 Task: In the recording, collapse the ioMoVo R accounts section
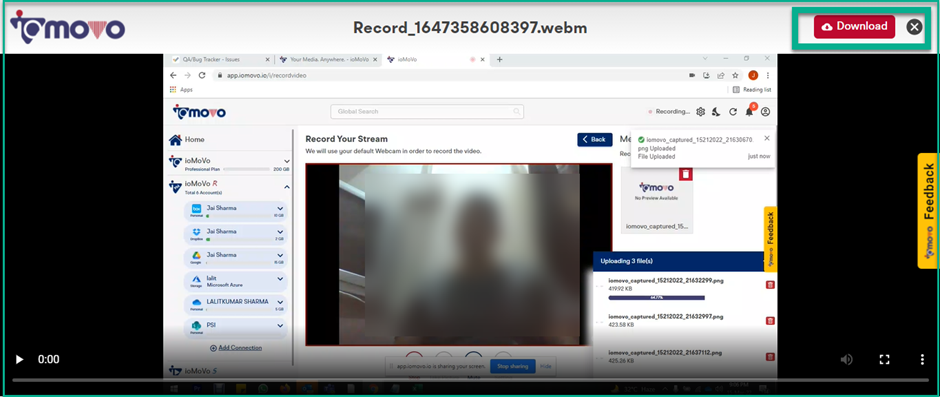(287, 187)
